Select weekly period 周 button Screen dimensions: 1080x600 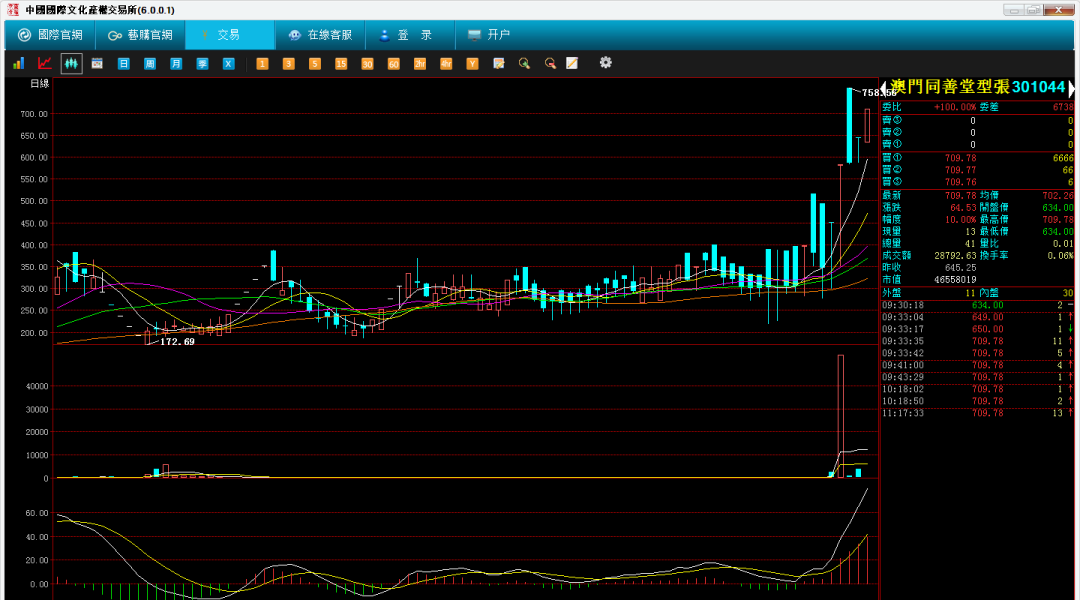coord(149,63)
